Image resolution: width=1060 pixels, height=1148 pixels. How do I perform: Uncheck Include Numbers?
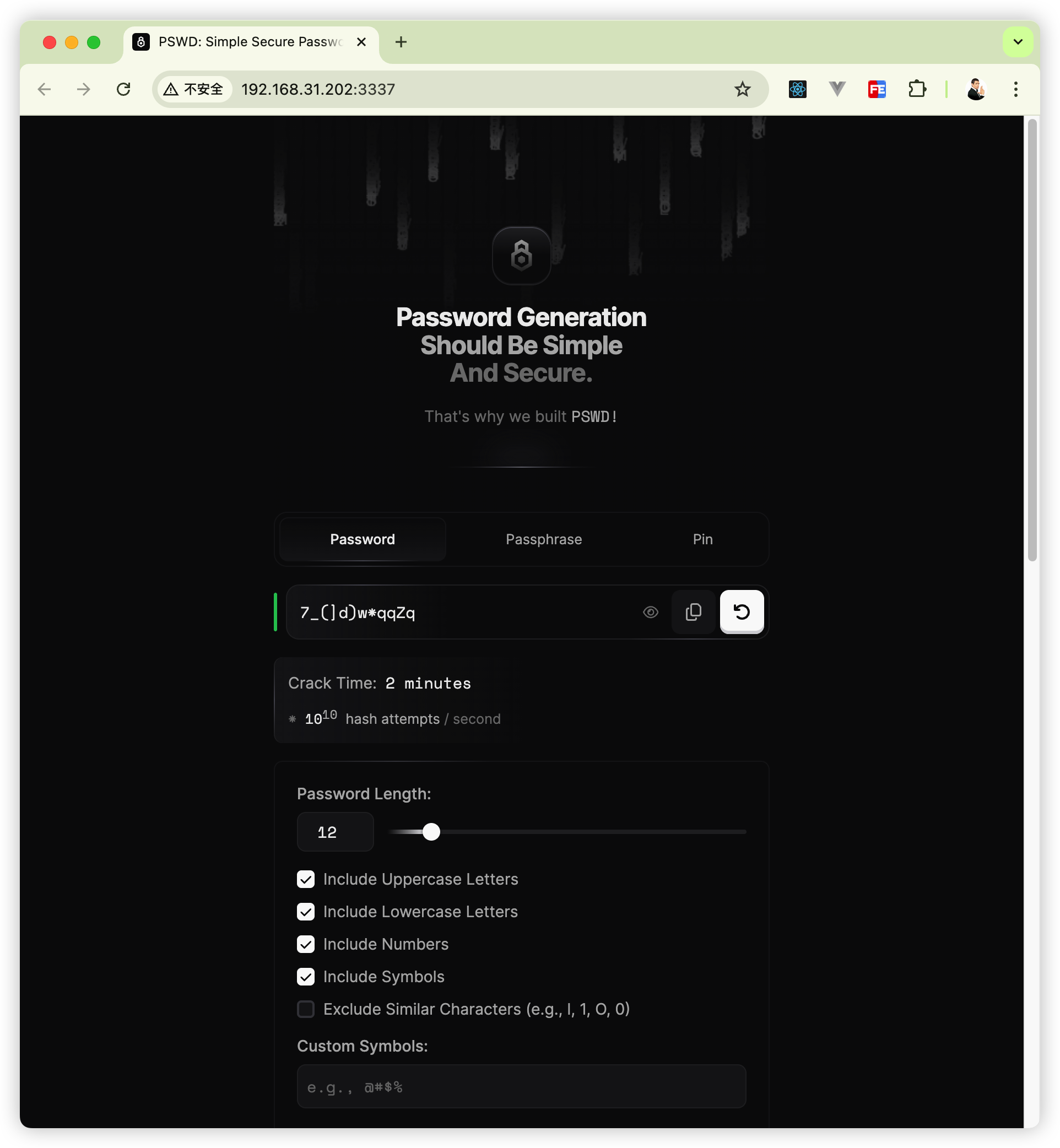pyautogui.click(x=306, y=944)
